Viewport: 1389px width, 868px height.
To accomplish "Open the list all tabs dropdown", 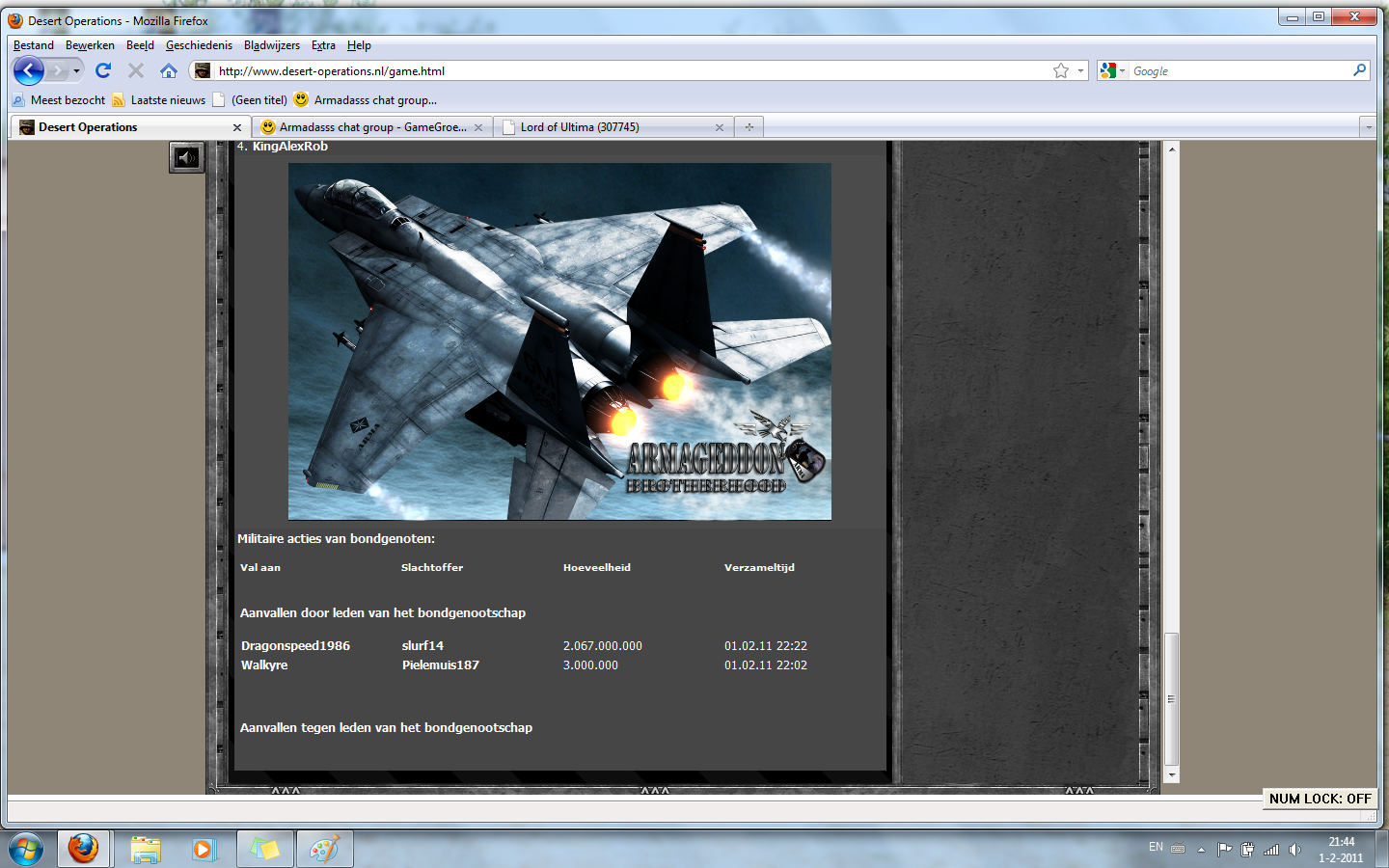I will (1368, 126).
